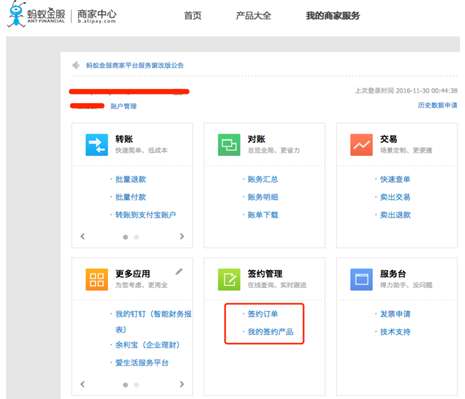Open the 我的商家服务 menu tab
Viewport: 465px width, 399px height.
[333, 16]
